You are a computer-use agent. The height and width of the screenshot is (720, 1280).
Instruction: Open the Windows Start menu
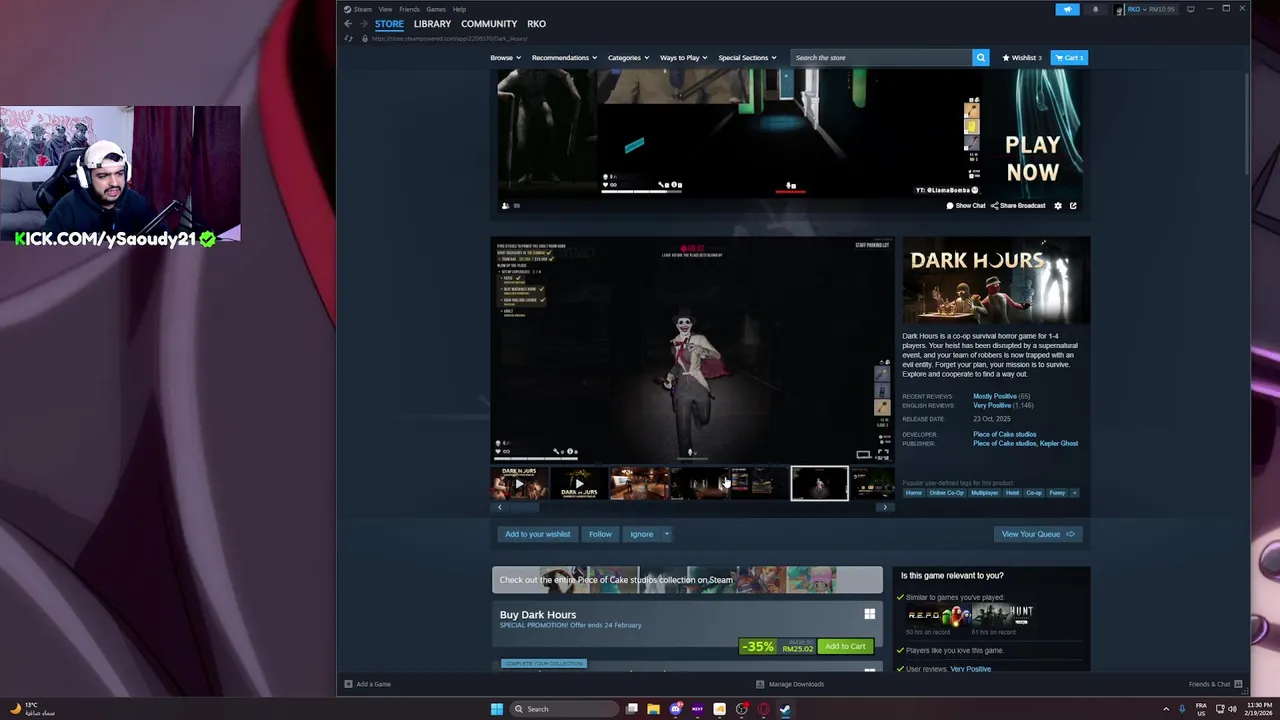pyautogui.click(x=497, y=709)
